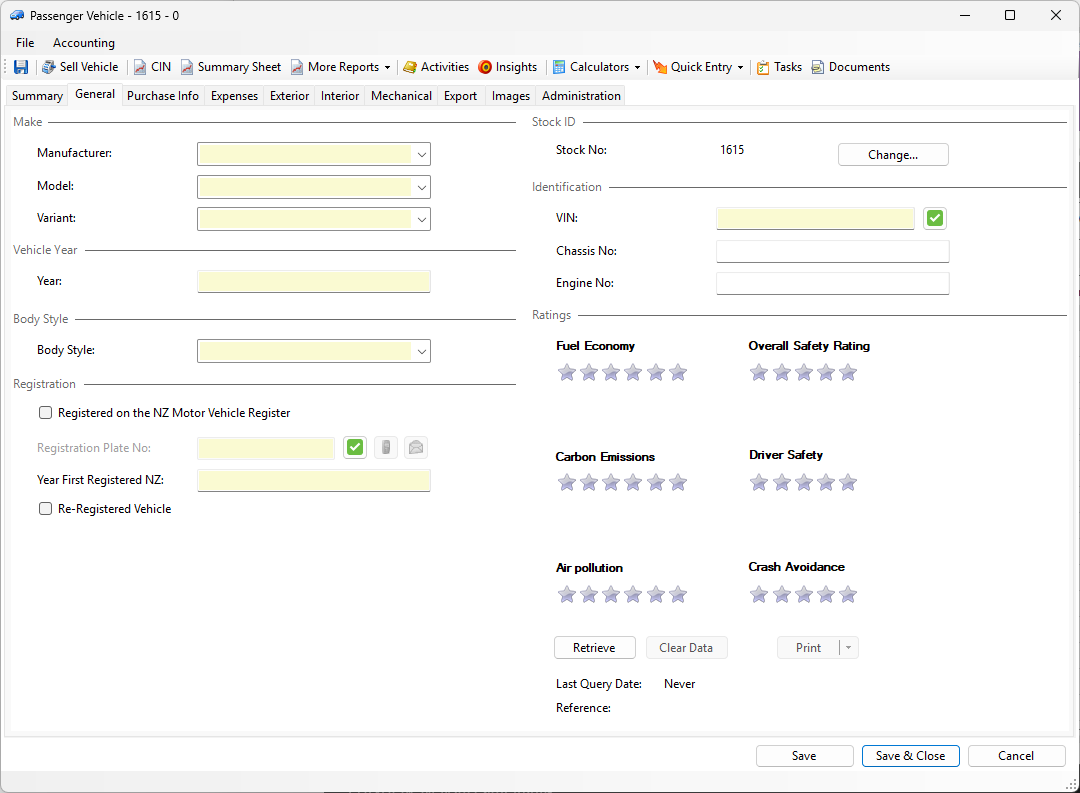Focus the Engine No input field
The image size is (1080, 793).
point(833,283)
